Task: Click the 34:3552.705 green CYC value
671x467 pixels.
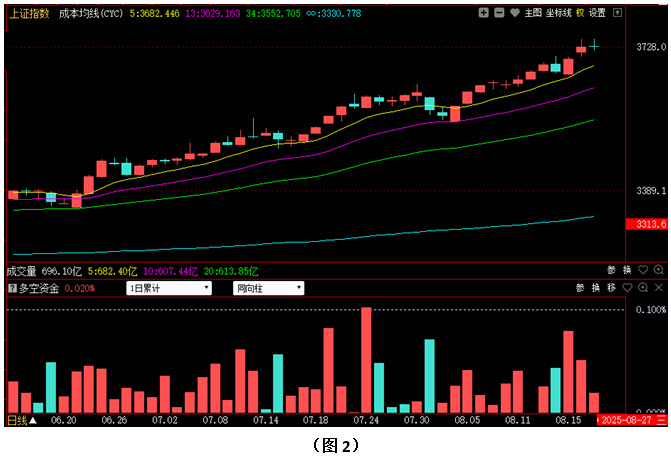Action: tap(273, 13)
